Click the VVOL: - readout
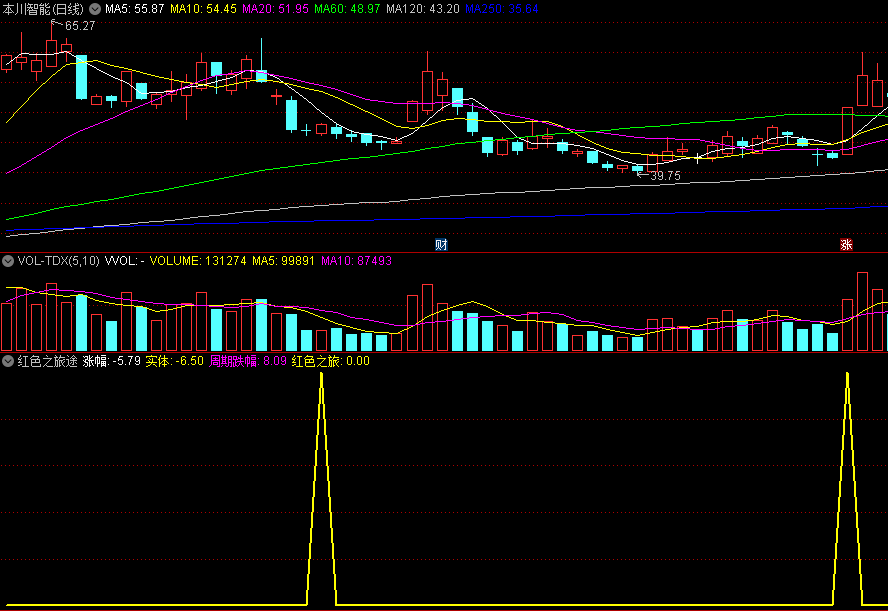888x611 pixels. (x=125, y=261)
